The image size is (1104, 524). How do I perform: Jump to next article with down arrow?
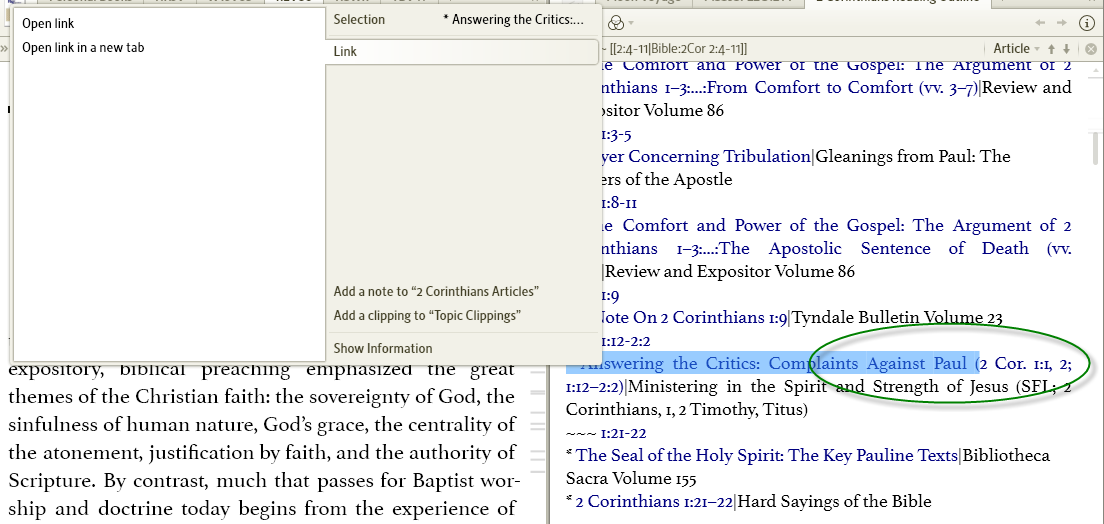[x=1067, y=49]
